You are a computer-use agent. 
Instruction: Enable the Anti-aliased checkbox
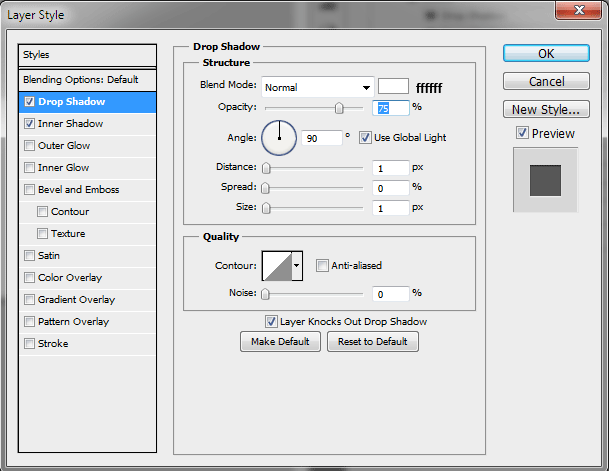[x=322, y=265]
